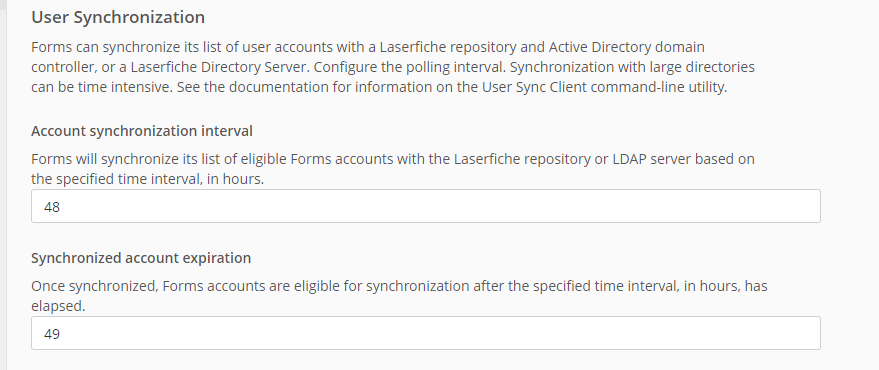This screenshot has width=879, height=370.
Task: Click the gray vertical strip at left edge
Action: (x=3, y=185)
